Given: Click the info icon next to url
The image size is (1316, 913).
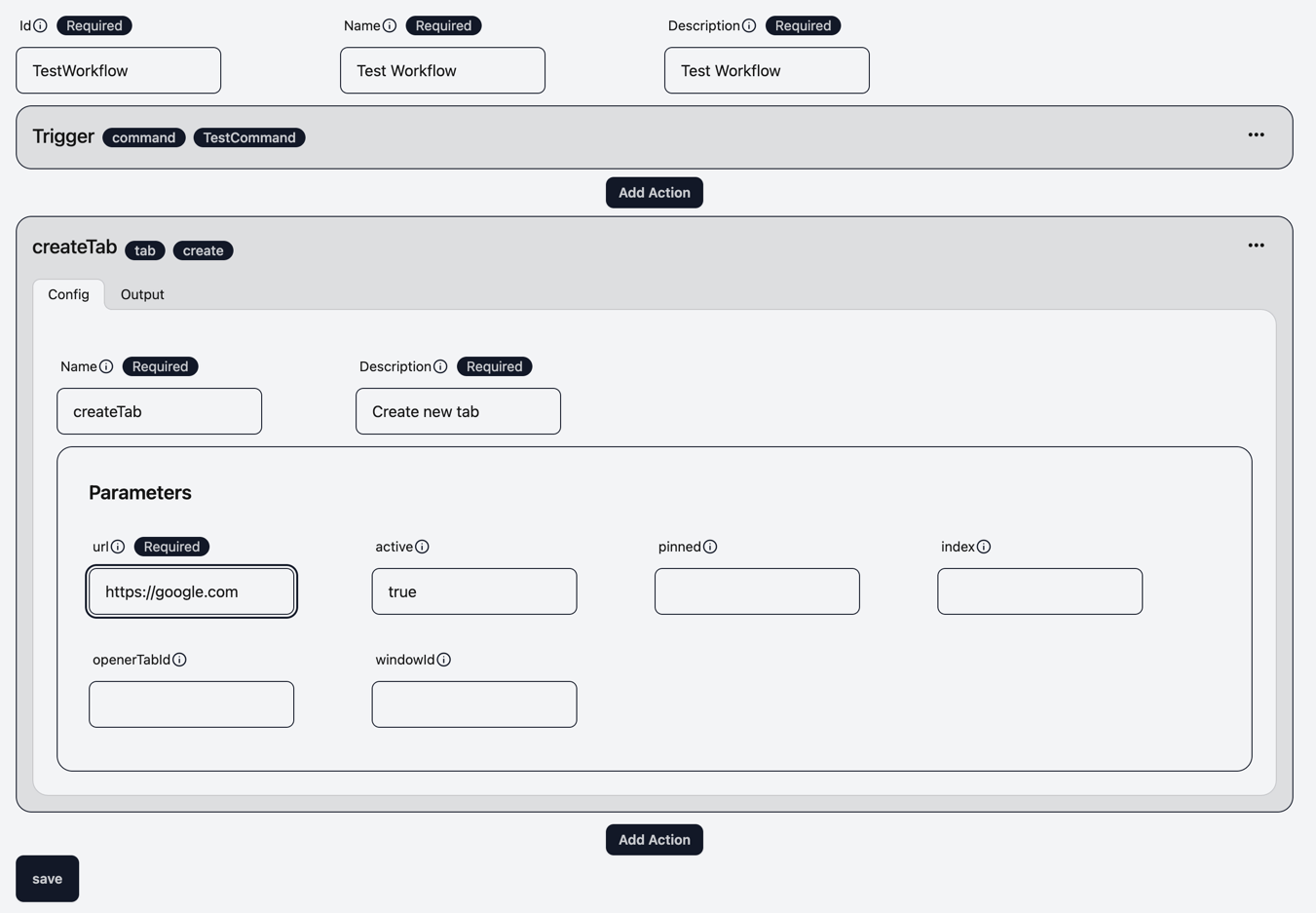Looking at the screenshot, I should 118,547.
